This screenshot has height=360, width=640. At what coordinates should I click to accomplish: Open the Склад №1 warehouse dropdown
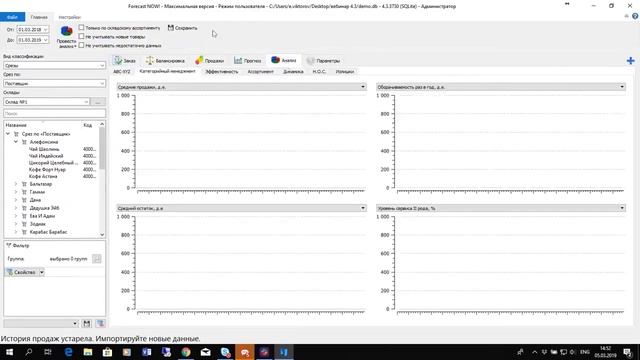[x=46, y=102]
